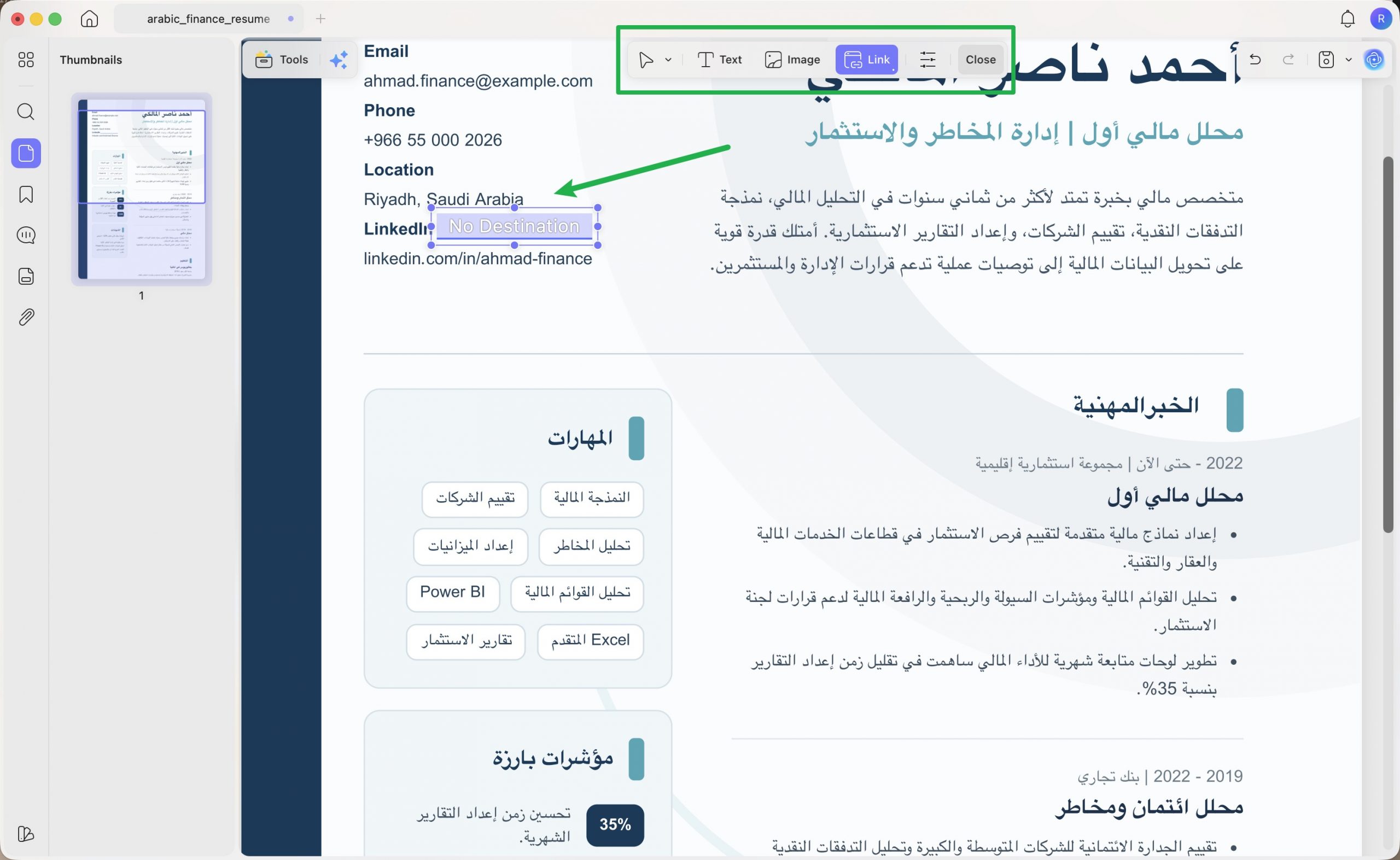The image size is (1400, 860).
Task: Select page 1 thumbnail
Action: pos(142,189)
